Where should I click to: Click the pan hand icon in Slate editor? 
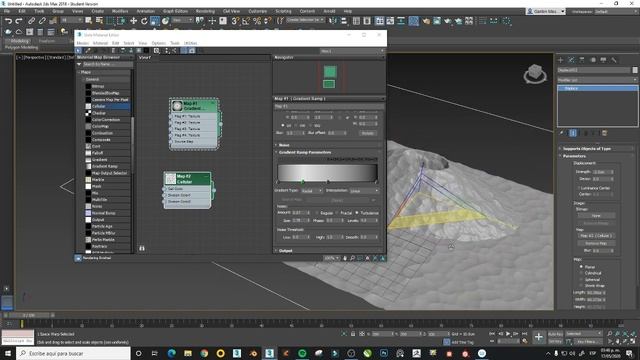(345, 258)
